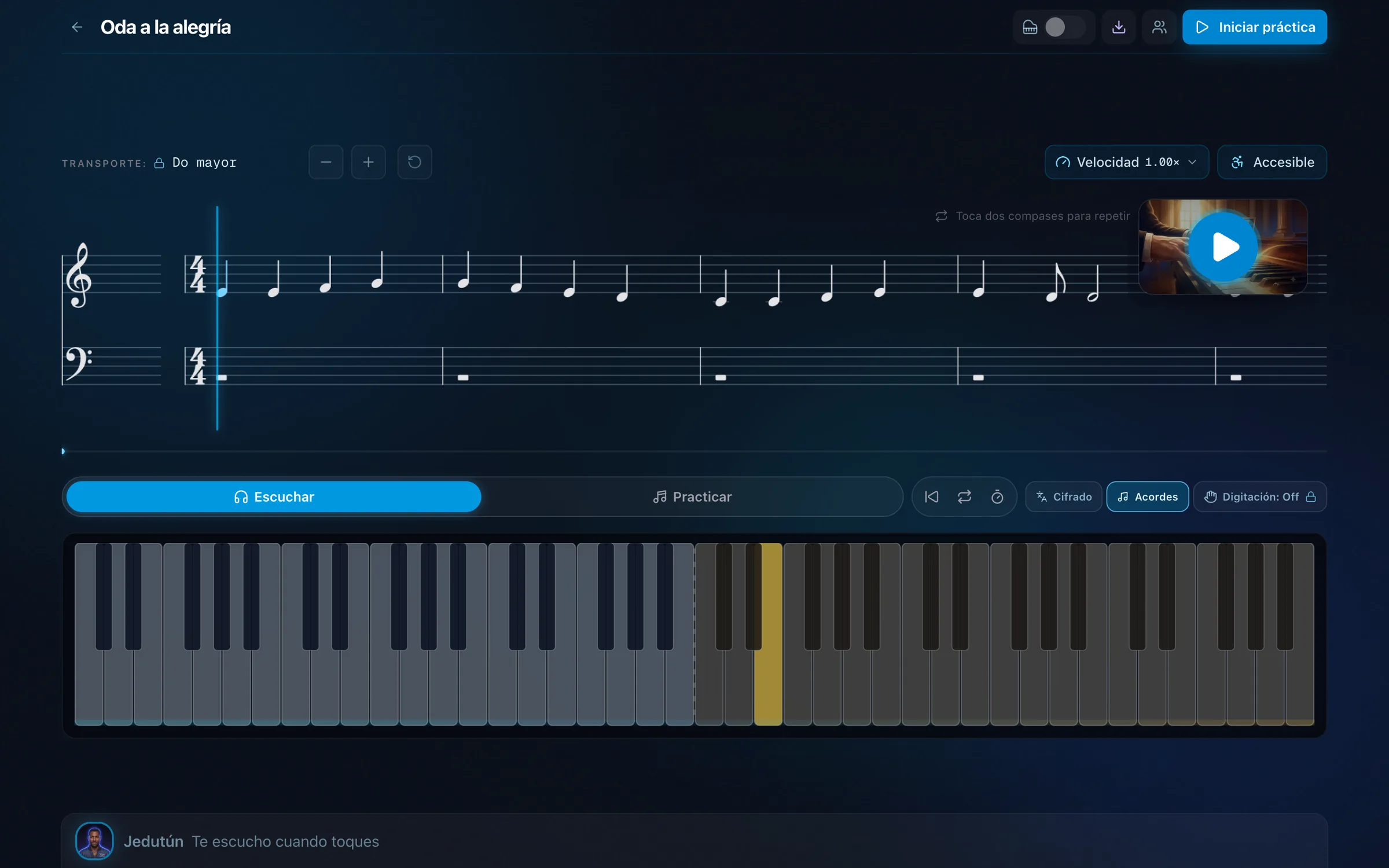This screenshot has width=1389, height=868.
Task: Toggle the loop repeat icon
Action: (x=964, y=496)
